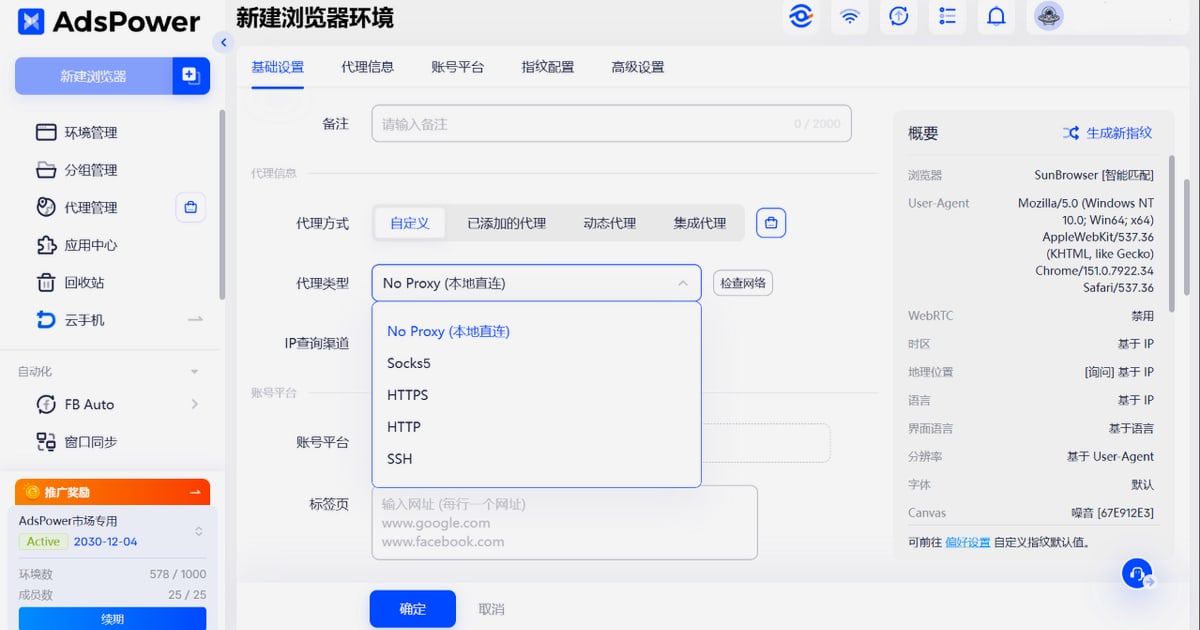Switch to 基础设置 tab
The image size is (1200, 630).
pos(277,67)
